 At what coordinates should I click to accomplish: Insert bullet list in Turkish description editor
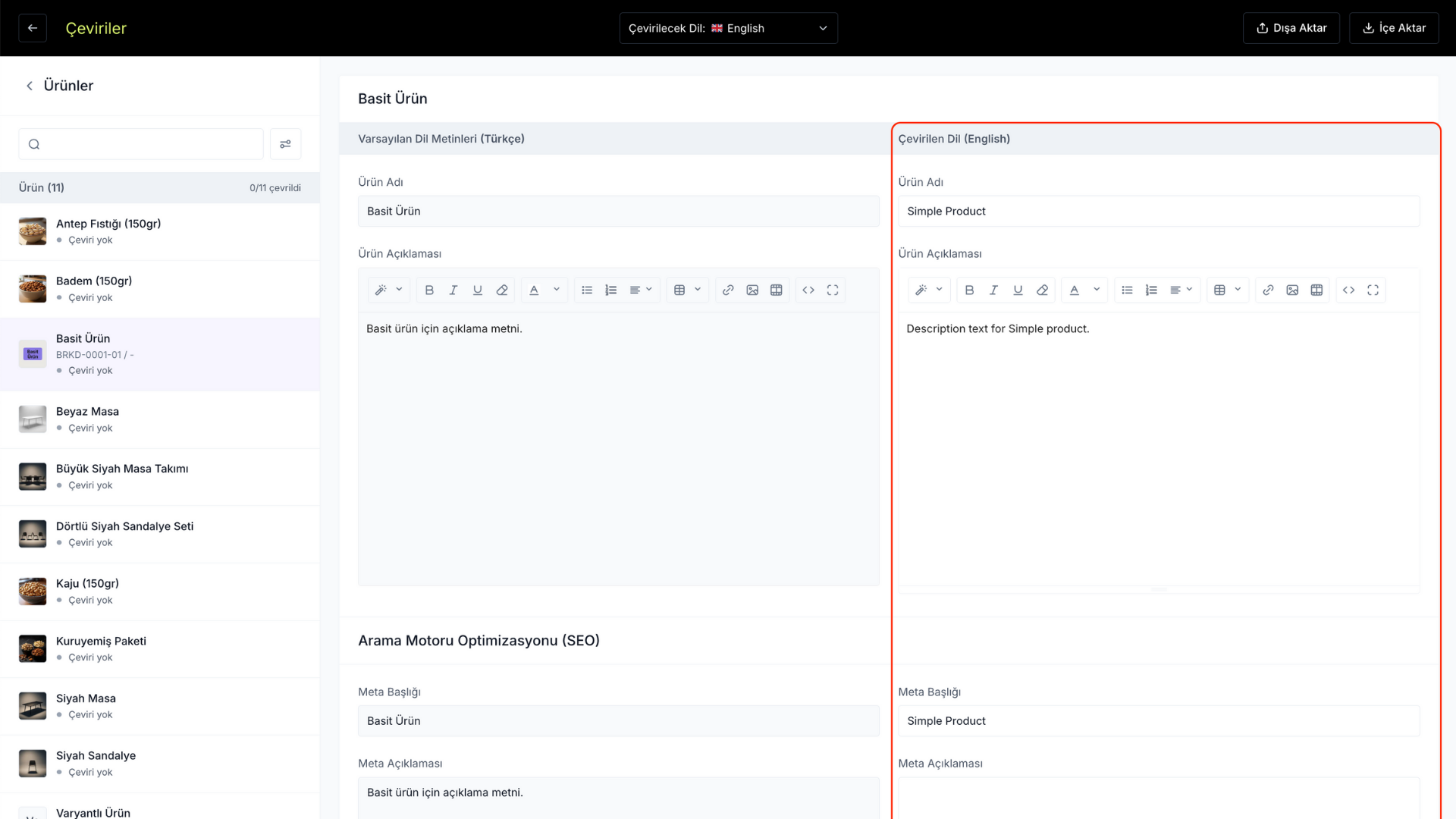(587, 290)
